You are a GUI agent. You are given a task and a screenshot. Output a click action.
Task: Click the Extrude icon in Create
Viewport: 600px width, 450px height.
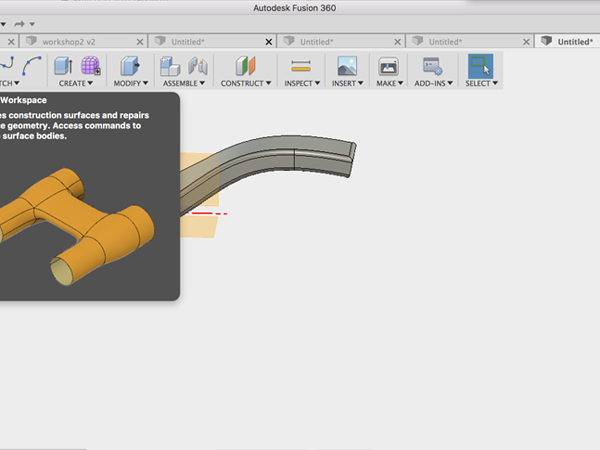[x=63, y=66]
